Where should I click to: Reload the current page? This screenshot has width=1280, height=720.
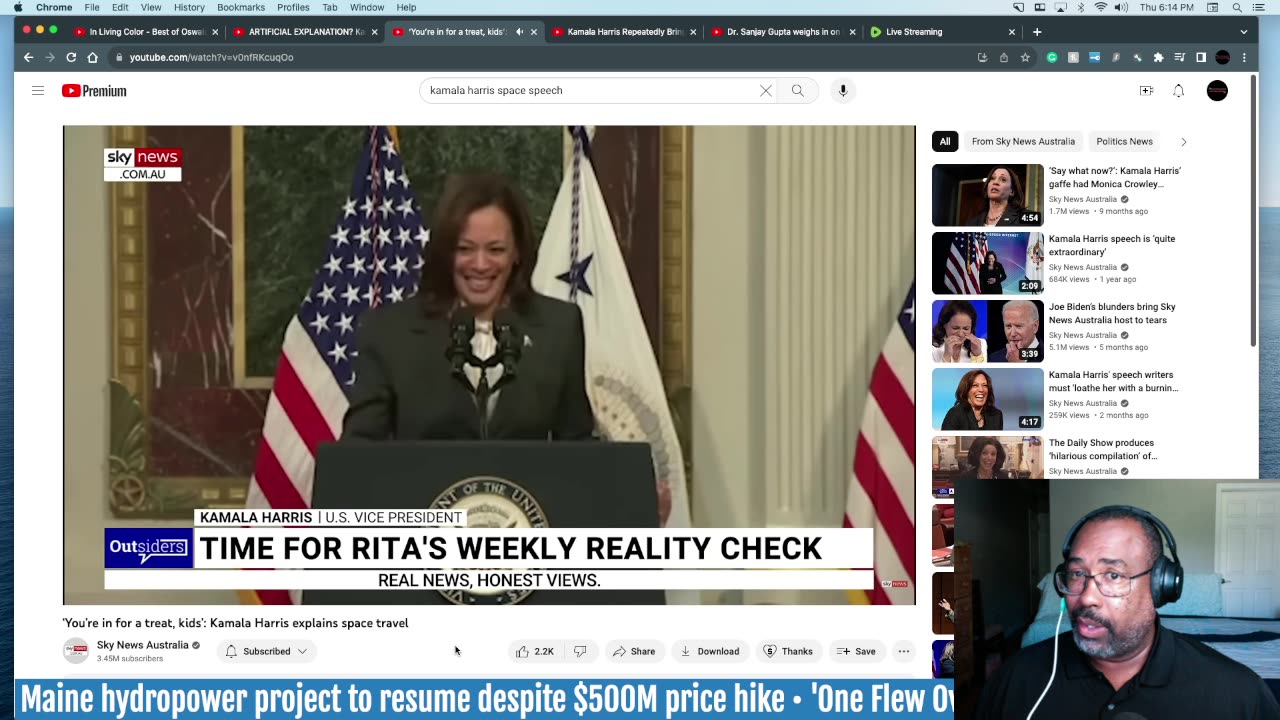[x=71, y=57]
